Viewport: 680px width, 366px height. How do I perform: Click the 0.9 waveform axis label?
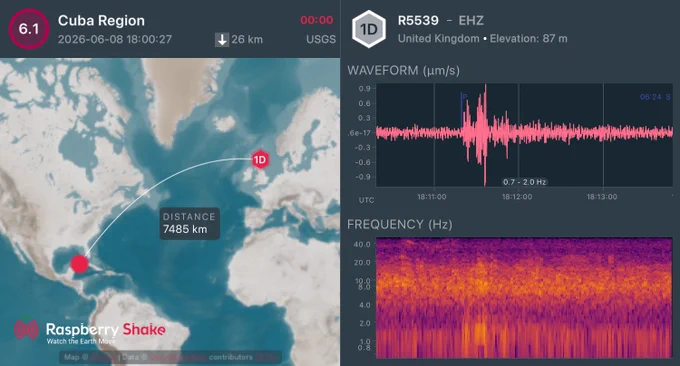[365, 89]
